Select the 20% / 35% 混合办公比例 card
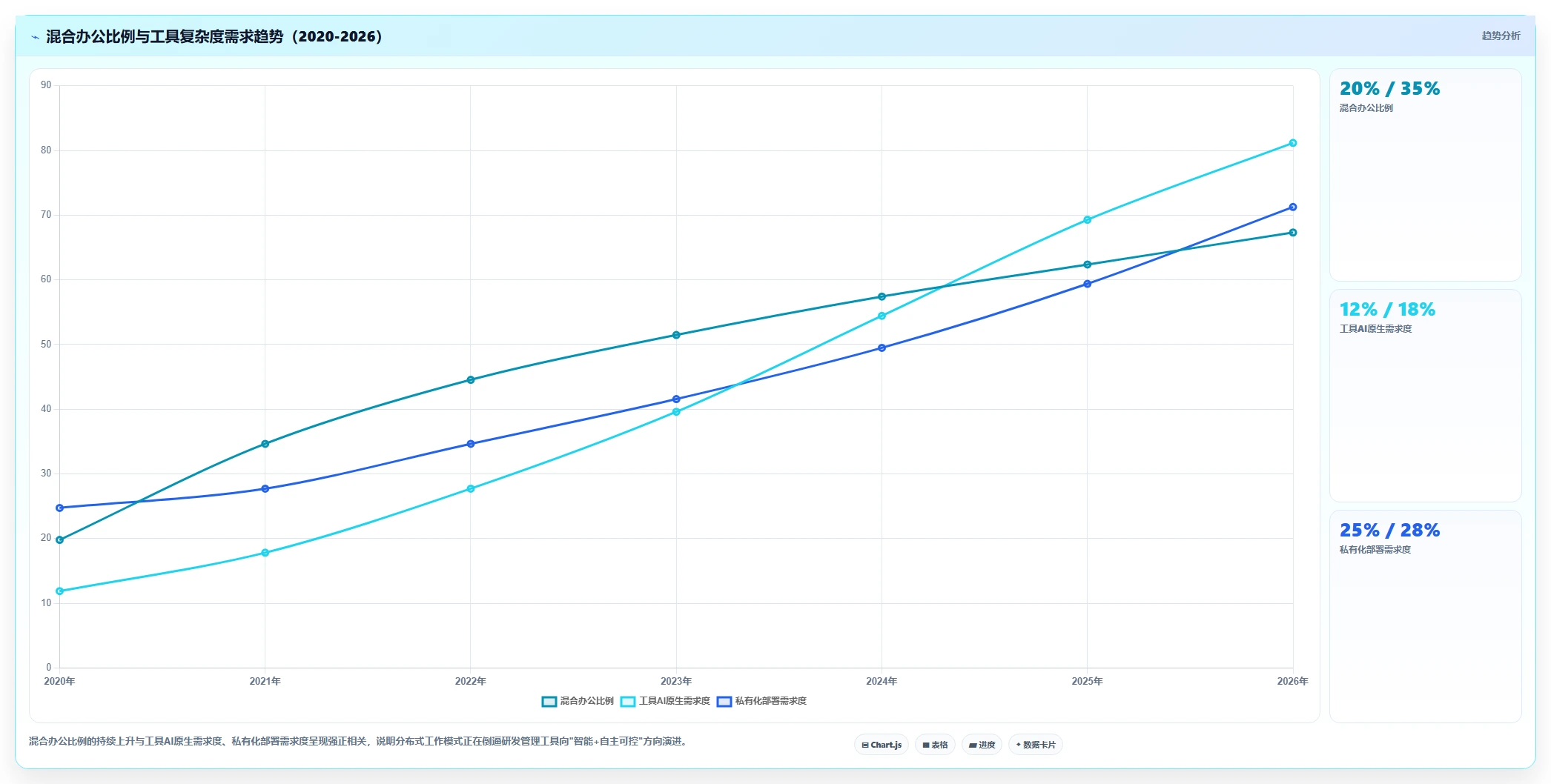The width and height of the screenshot is (1551, 784). 1425,175
